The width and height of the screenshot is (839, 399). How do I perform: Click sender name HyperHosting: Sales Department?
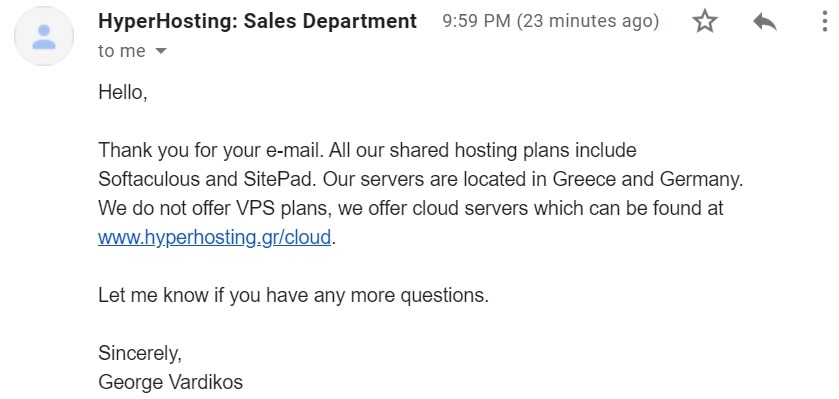click(x=257, y=21)
